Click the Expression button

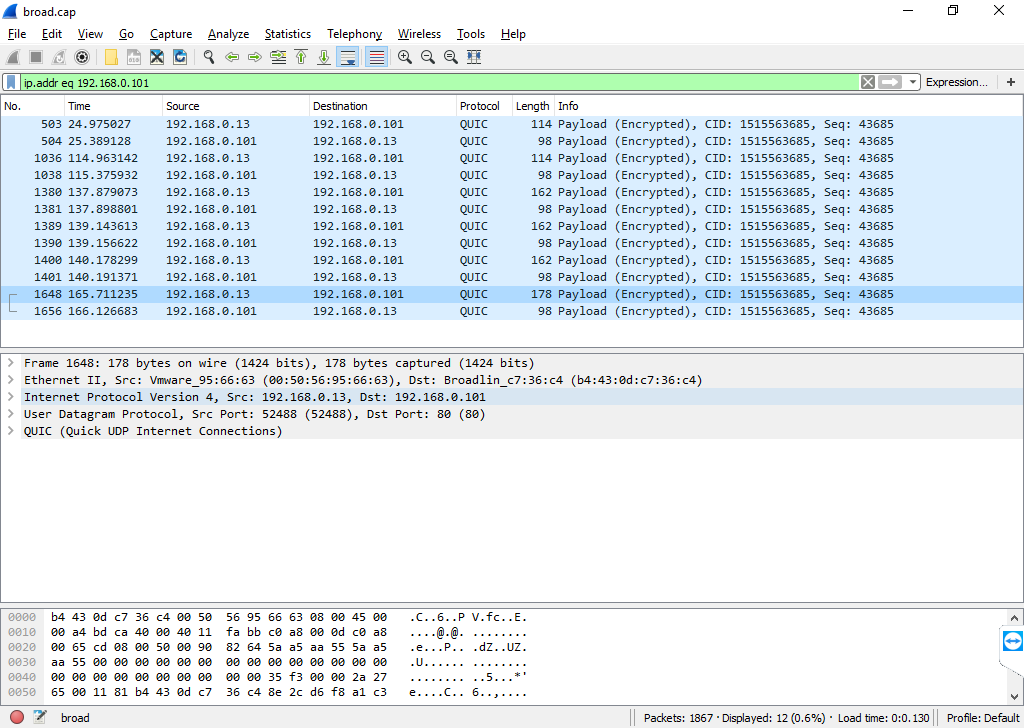point(957,82)
